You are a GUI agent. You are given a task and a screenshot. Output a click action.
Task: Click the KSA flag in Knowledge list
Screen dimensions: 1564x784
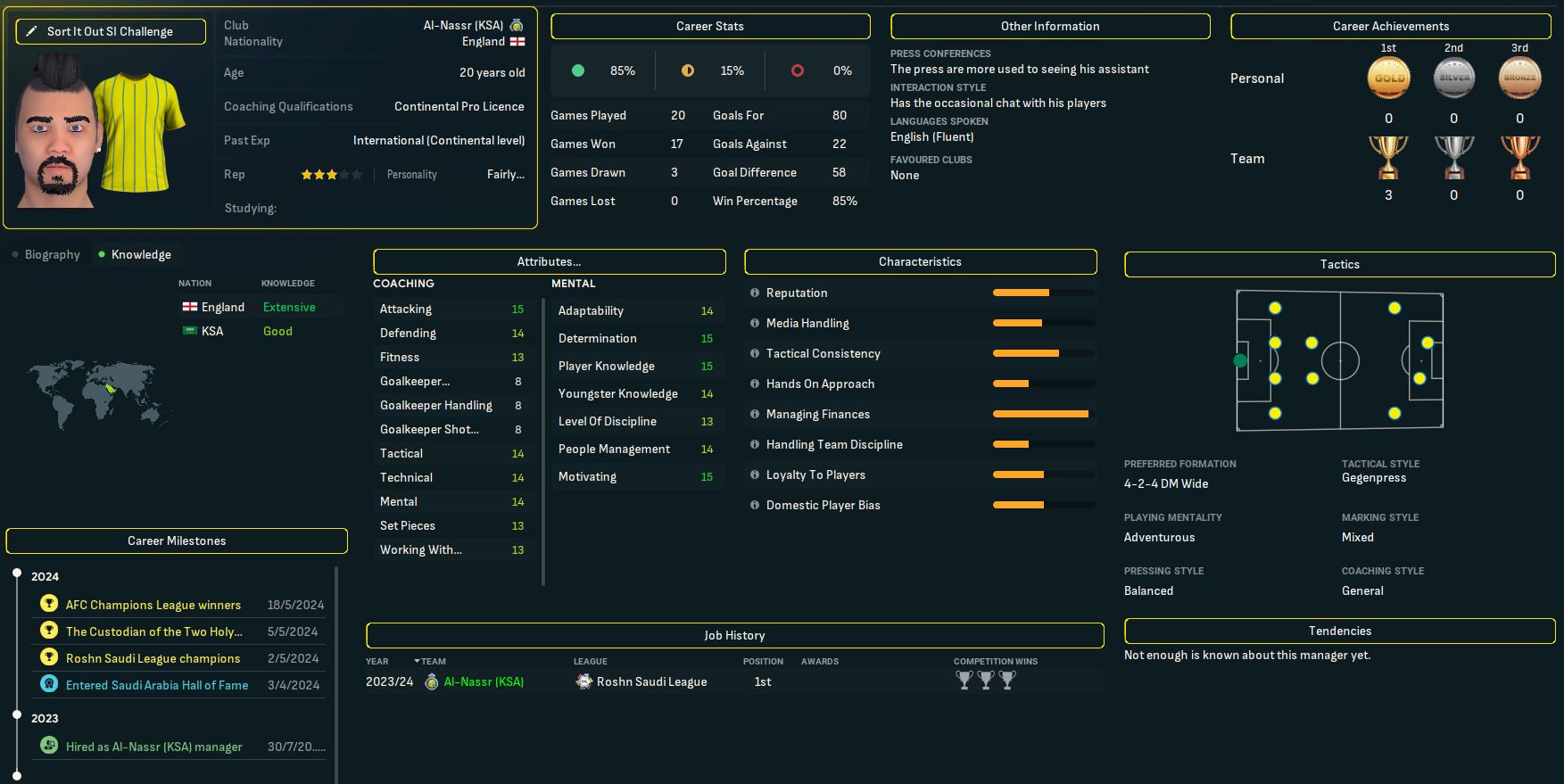tap(190, 331)
